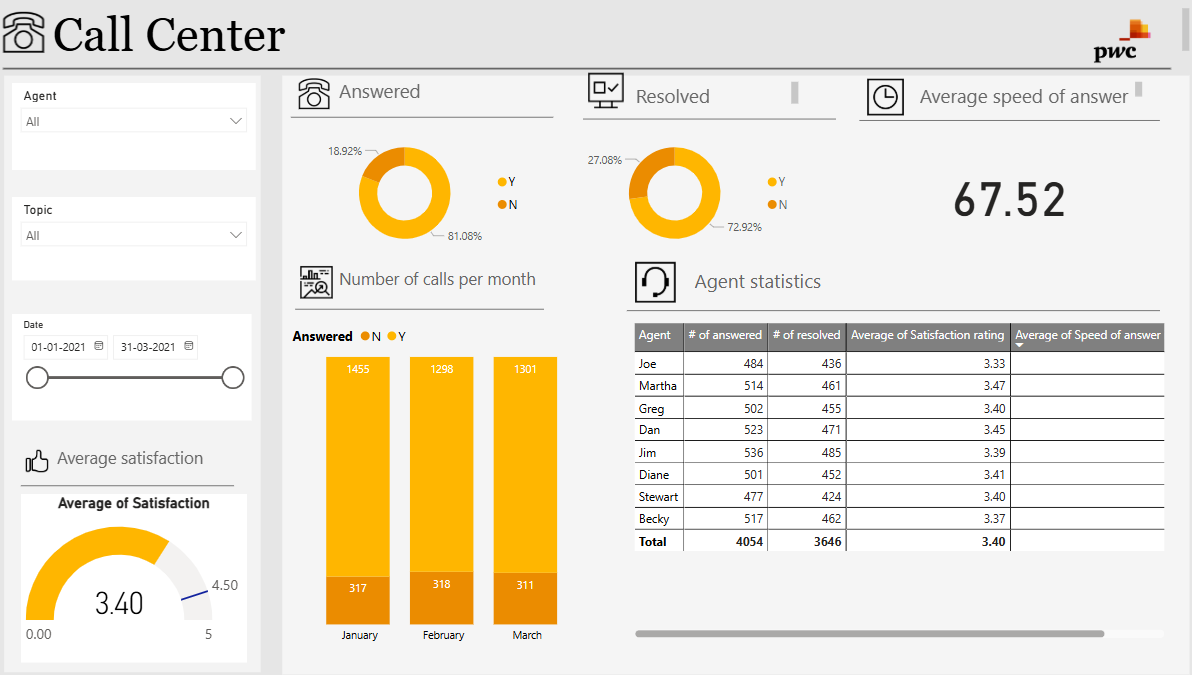This screenshot has height=675, width=1192.
Task: Click the Agent statistics horizontal scrollbar
Action: (868, 633)
